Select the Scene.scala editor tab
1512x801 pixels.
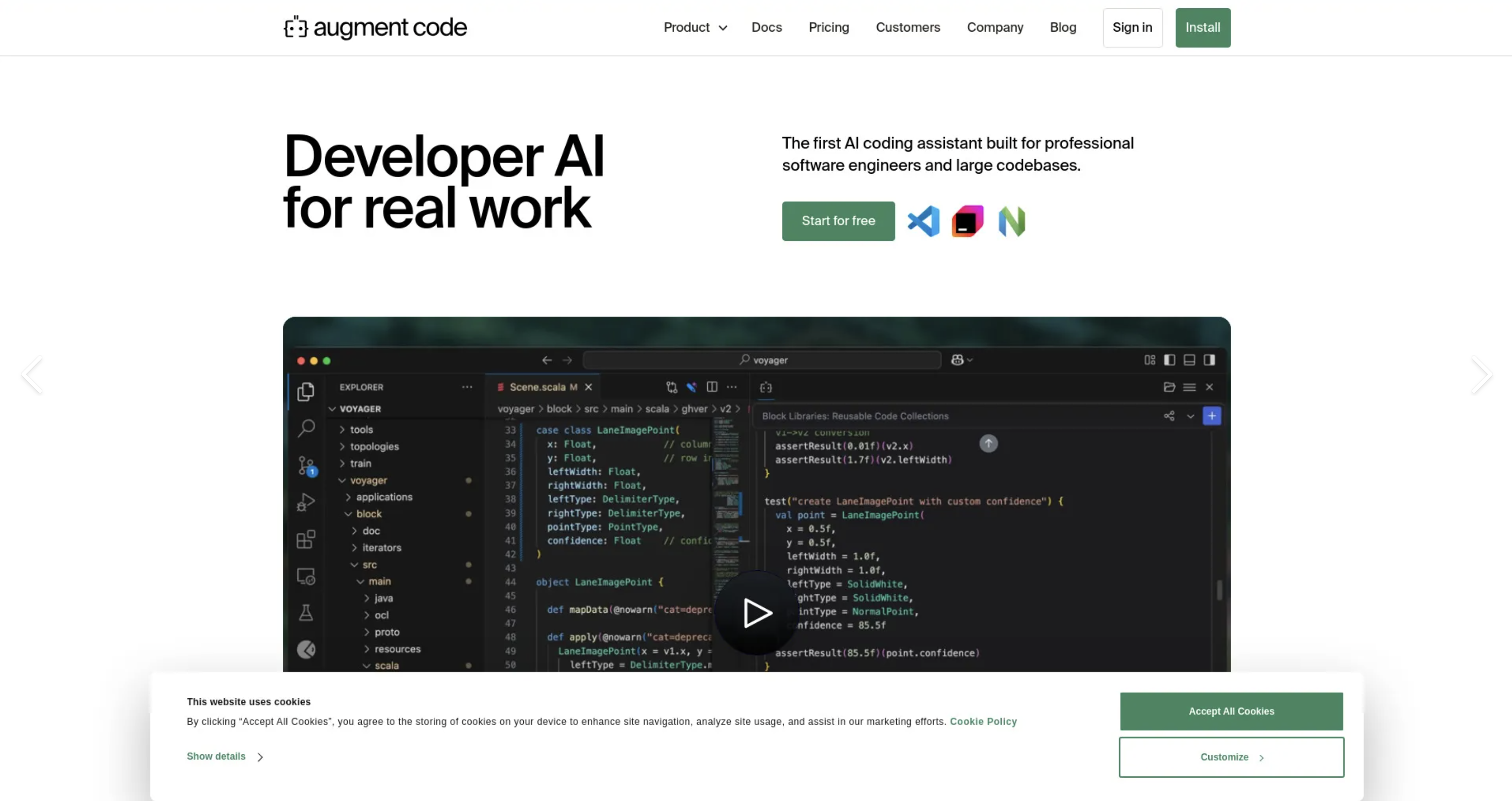pyautogui.click(x=543, y=387)
